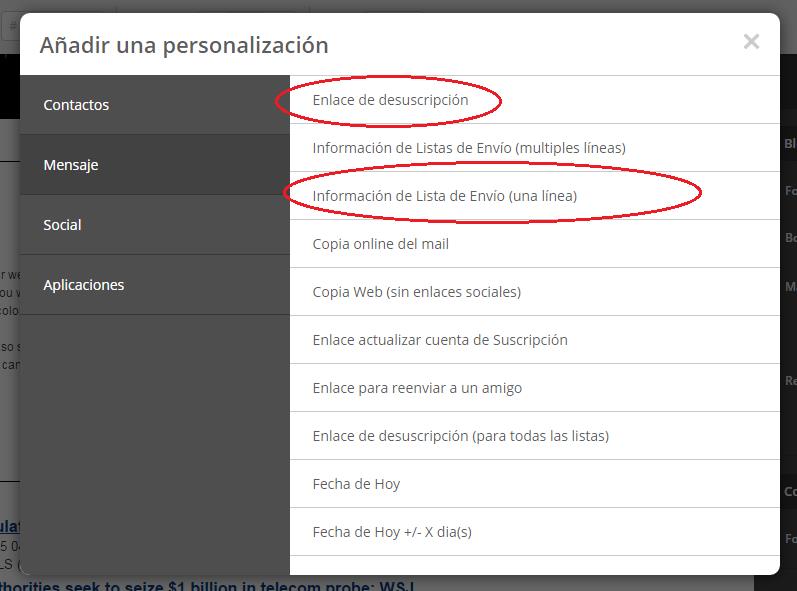Screen dimensions: 797x591
Task: Select the Mensaje category
Action: 155,165
